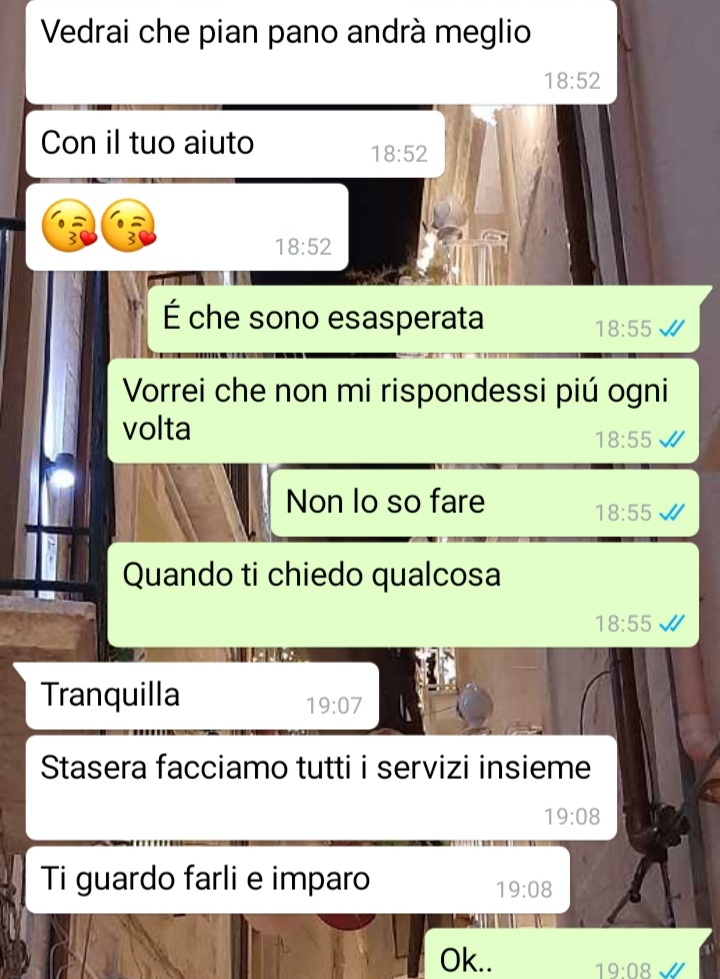Tap read ticks on 'Vorrei che non mi rispondessi' message

[672, 440]
